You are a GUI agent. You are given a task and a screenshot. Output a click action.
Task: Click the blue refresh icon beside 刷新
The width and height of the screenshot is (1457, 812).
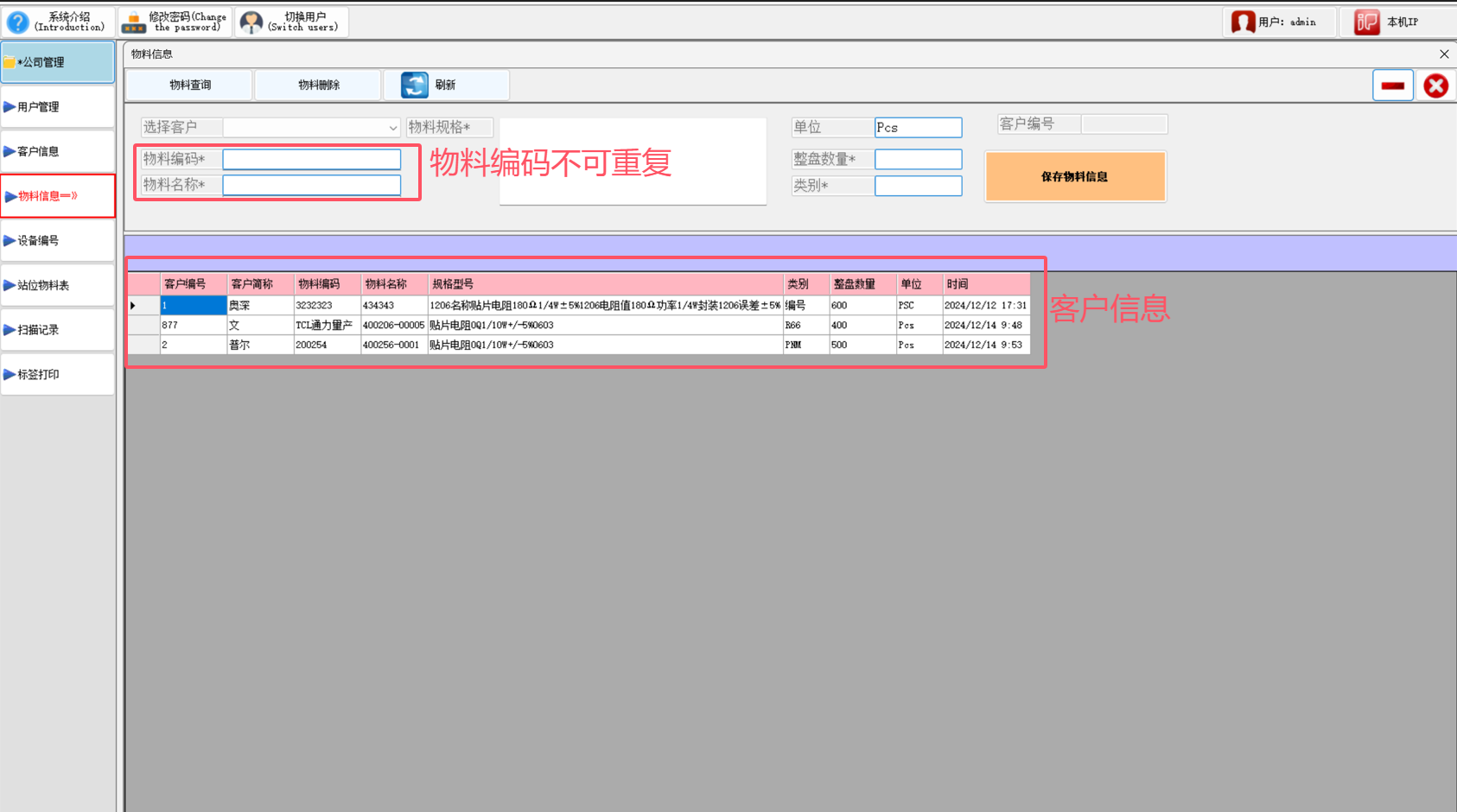414,85
